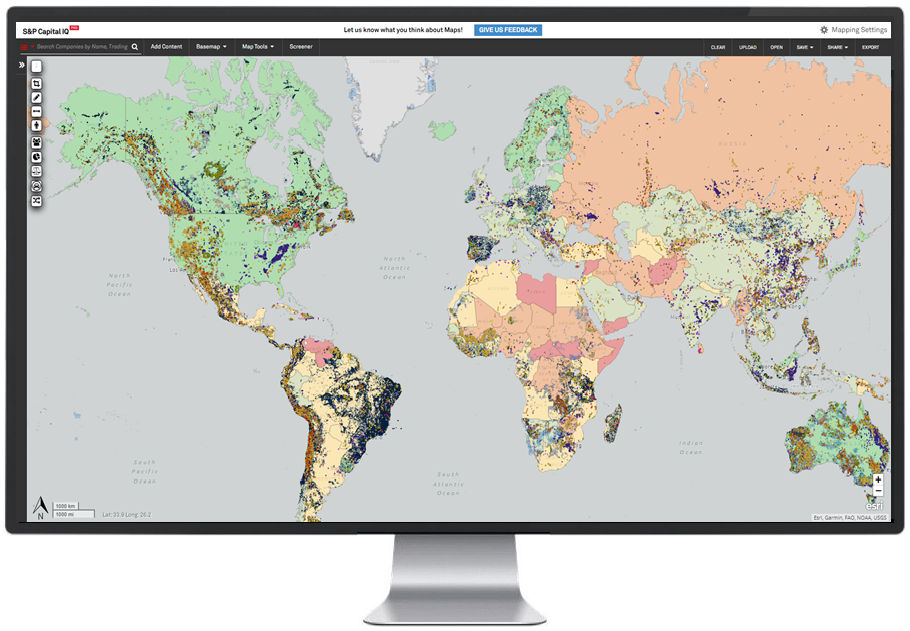
Task: Select the pencil draw tool
Action: tap(37, 97)
